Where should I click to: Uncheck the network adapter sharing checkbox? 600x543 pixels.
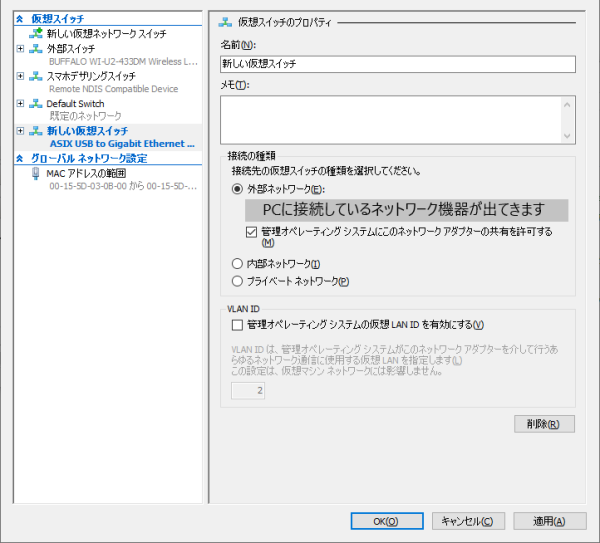tap(252, 231)
